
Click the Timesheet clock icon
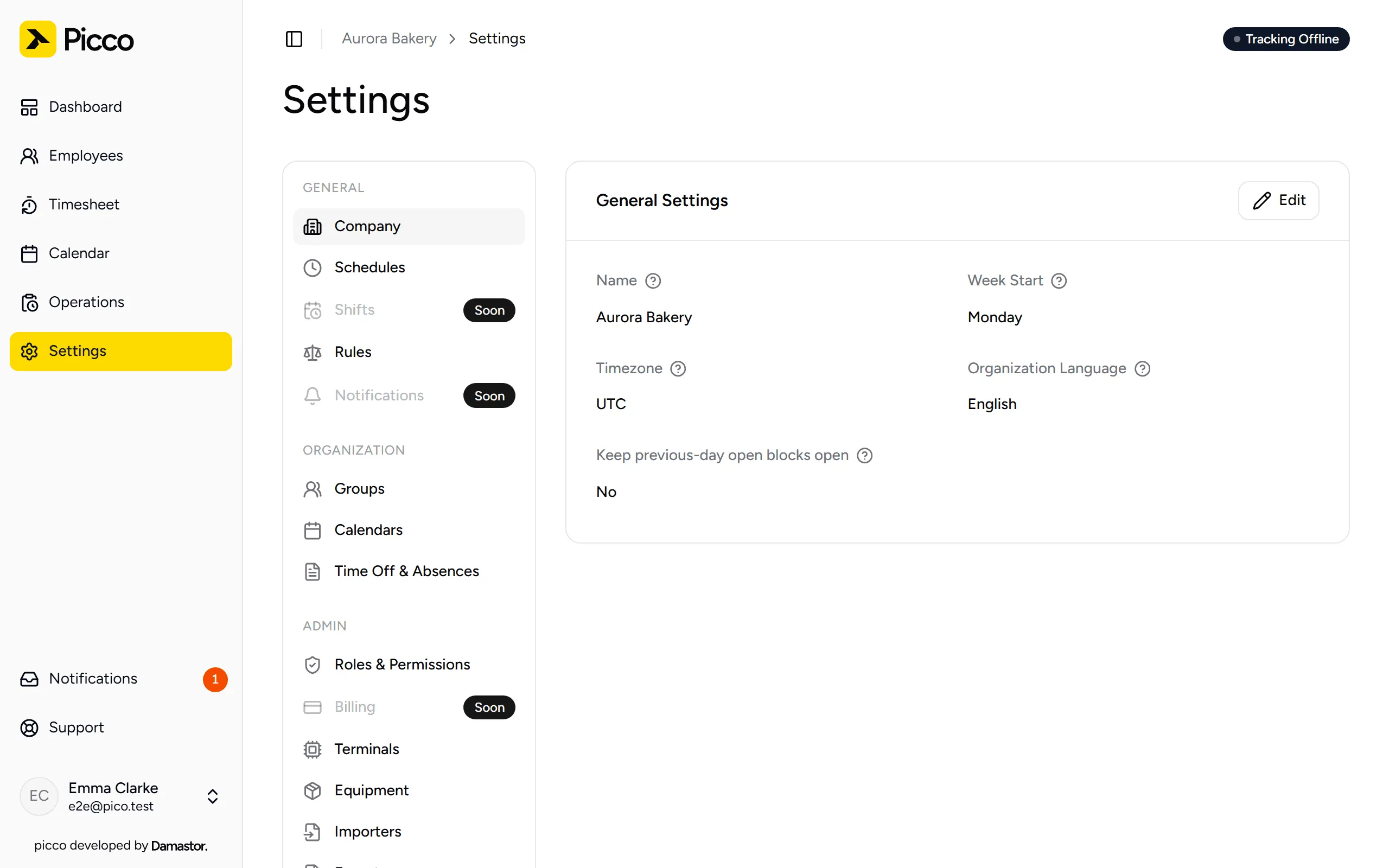pyautogui.click(x=29, y=205)
